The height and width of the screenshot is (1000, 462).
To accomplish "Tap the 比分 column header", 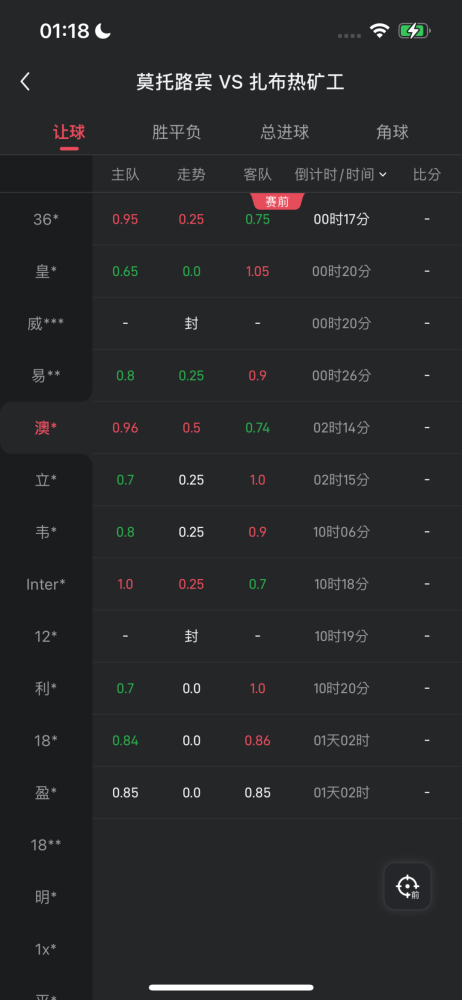I will click(x=427, y=174).
